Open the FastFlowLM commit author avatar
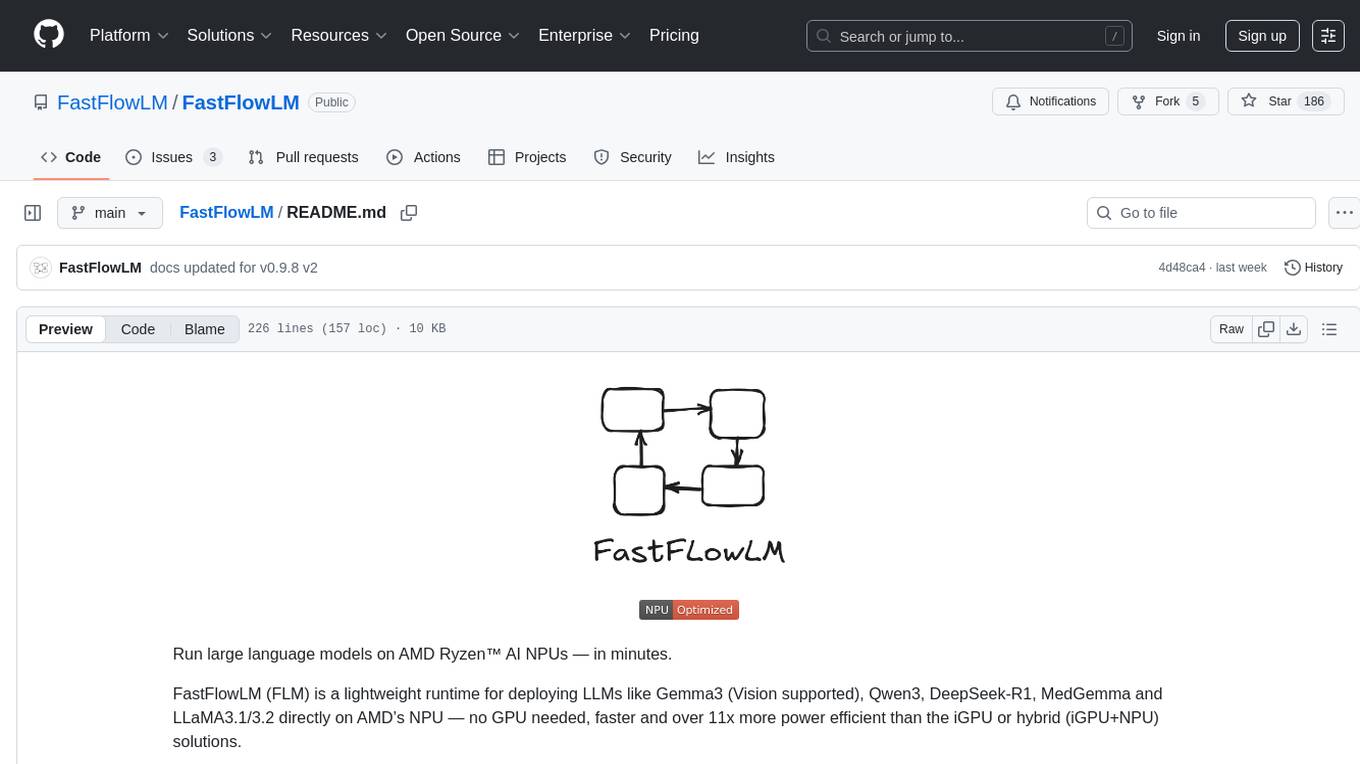This screenshot has height=764, width=1360. tap(40, 267)
